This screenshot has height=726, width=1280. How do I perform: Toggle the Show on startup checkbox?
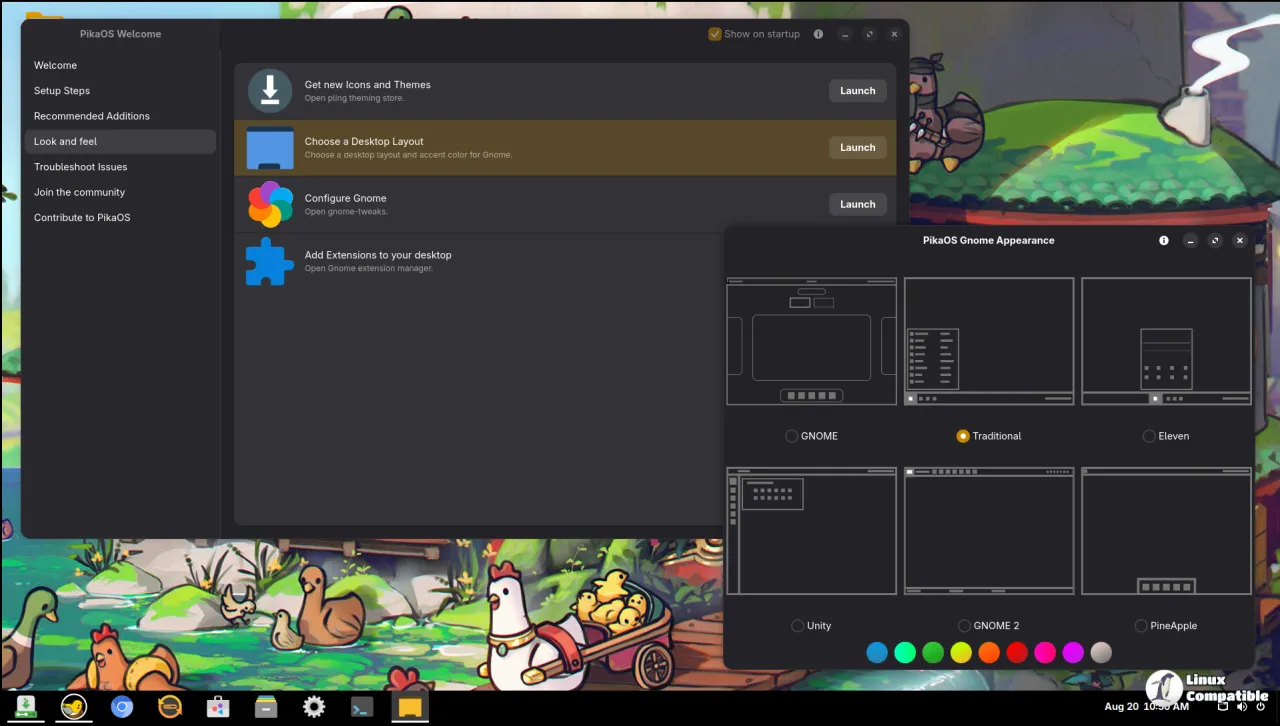pos(715,34)
